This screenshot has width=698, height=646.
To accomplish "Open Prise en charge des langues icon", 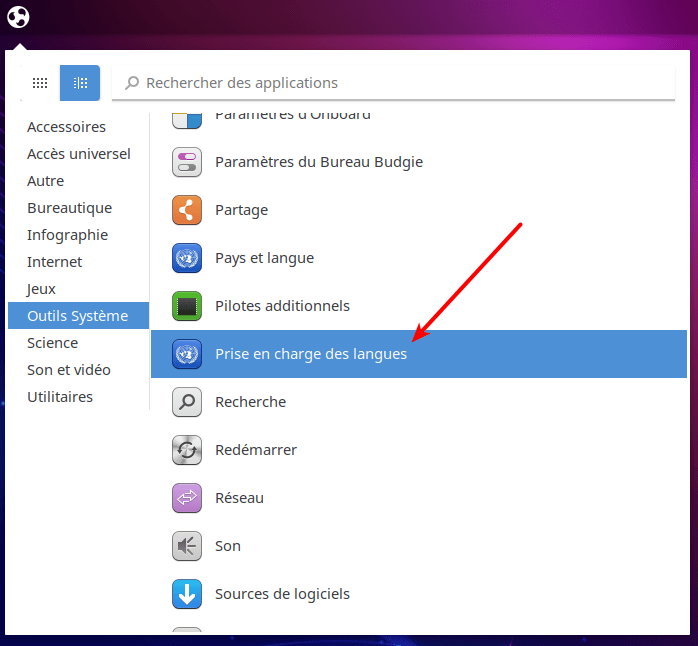I will click(x=187, y=354).
